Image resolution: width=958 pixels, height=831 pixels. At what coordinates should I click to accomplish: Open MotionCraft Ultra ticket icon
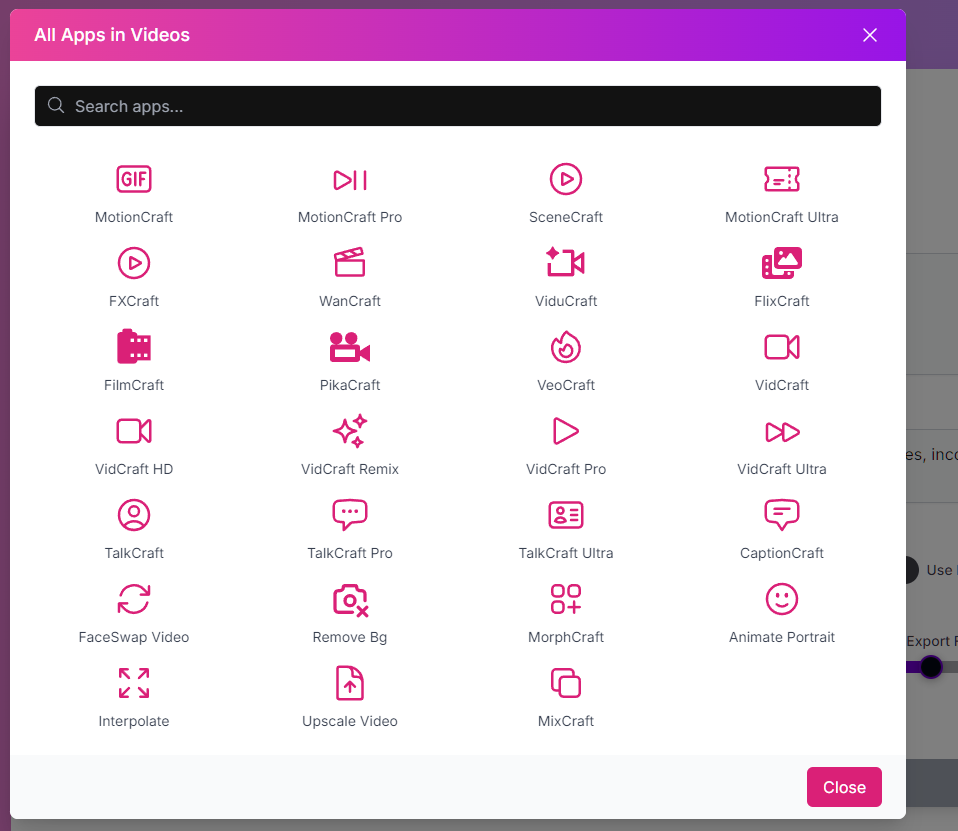781,180
